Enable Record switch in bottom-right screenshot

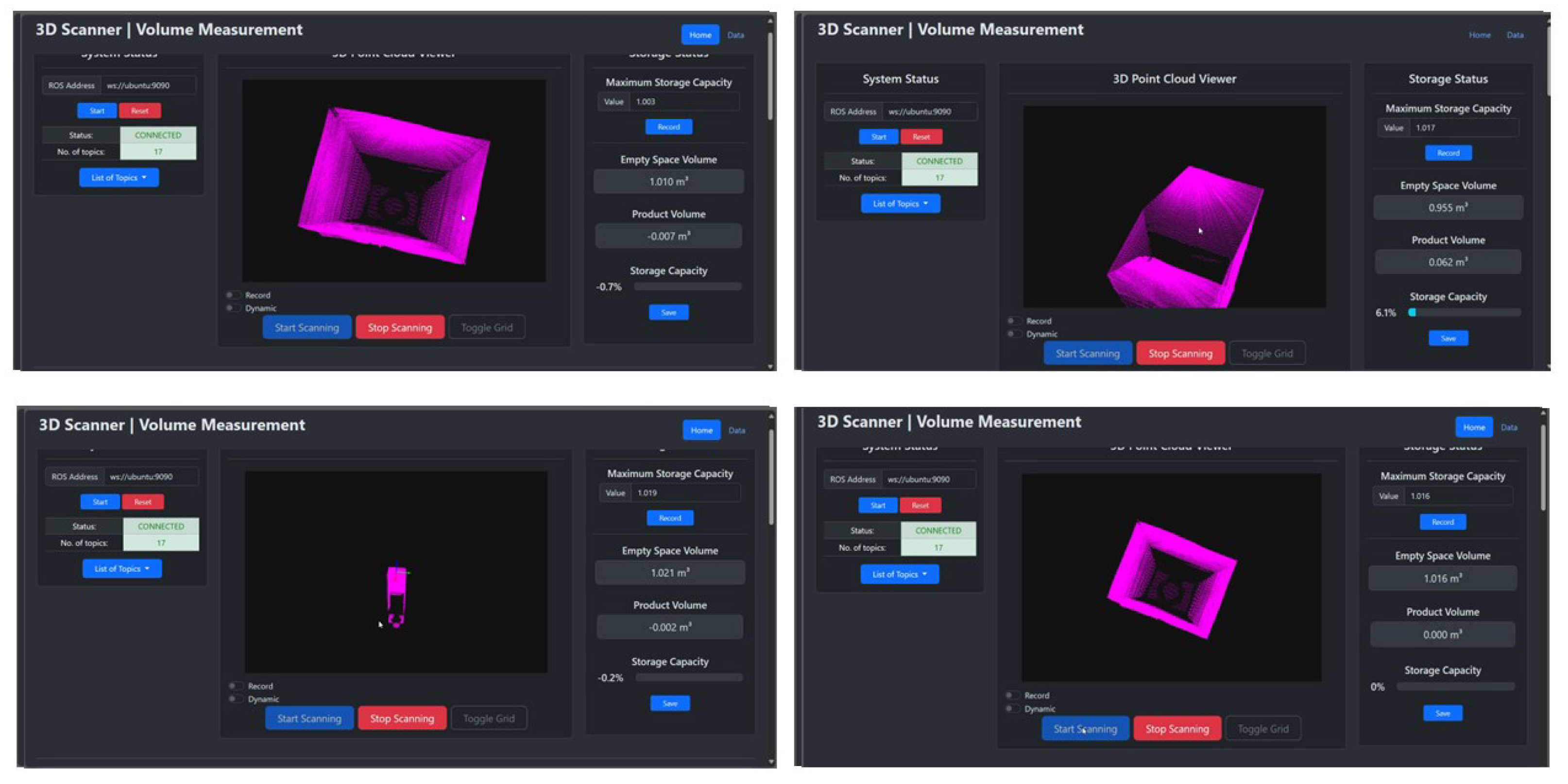point(1012,695)
